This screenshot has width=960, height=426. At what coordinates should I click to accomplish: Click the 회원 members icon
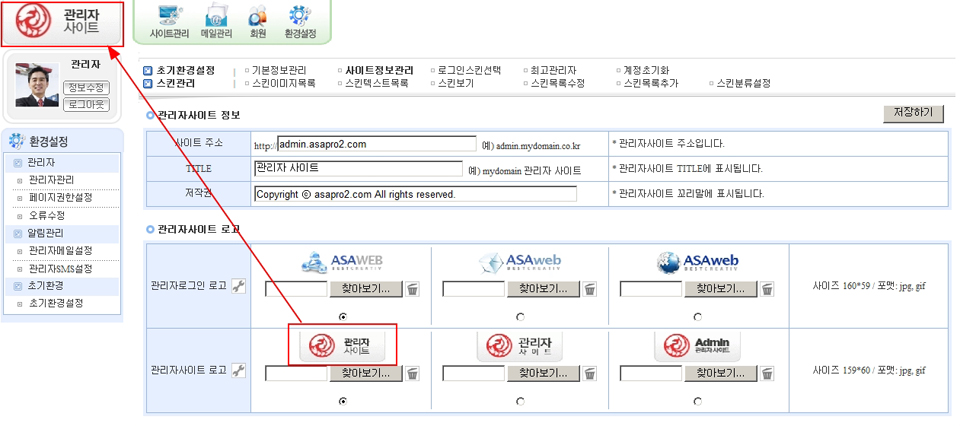tap(257, 20)
